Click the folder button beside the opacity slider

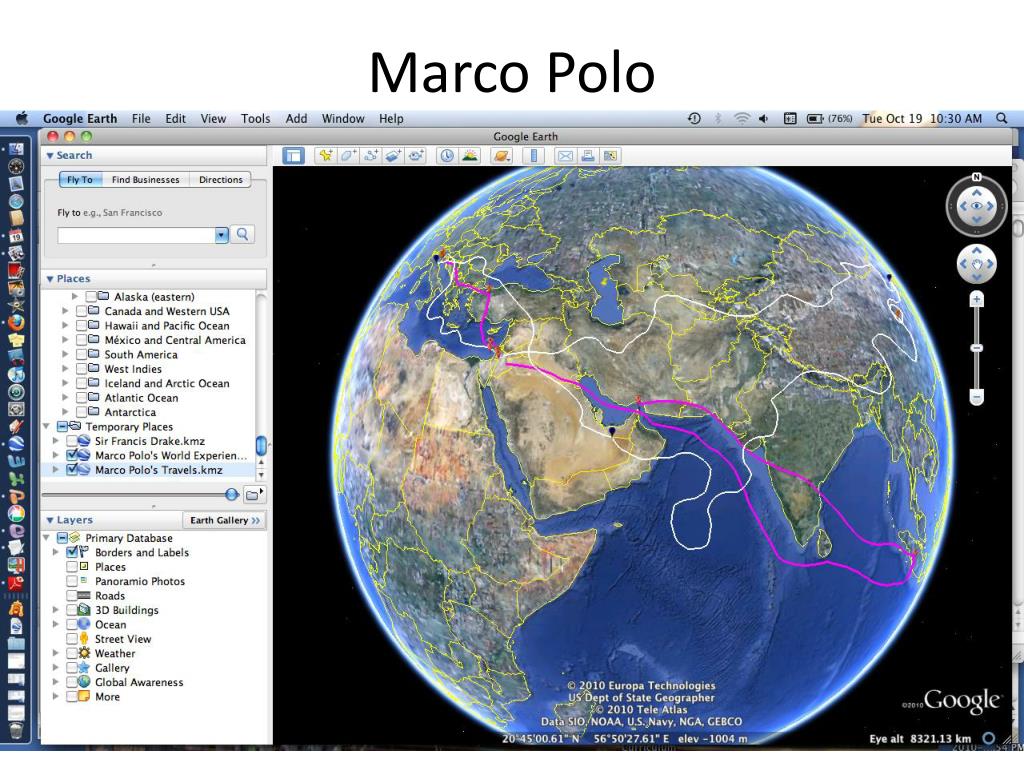click(x=253, y=494)
